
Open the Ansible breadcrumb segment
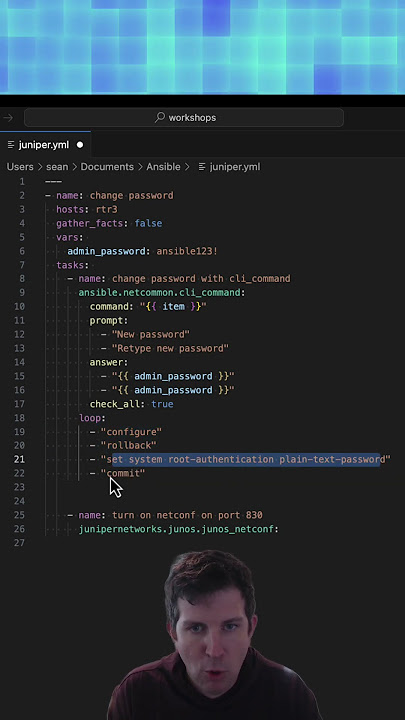(163, 167)
